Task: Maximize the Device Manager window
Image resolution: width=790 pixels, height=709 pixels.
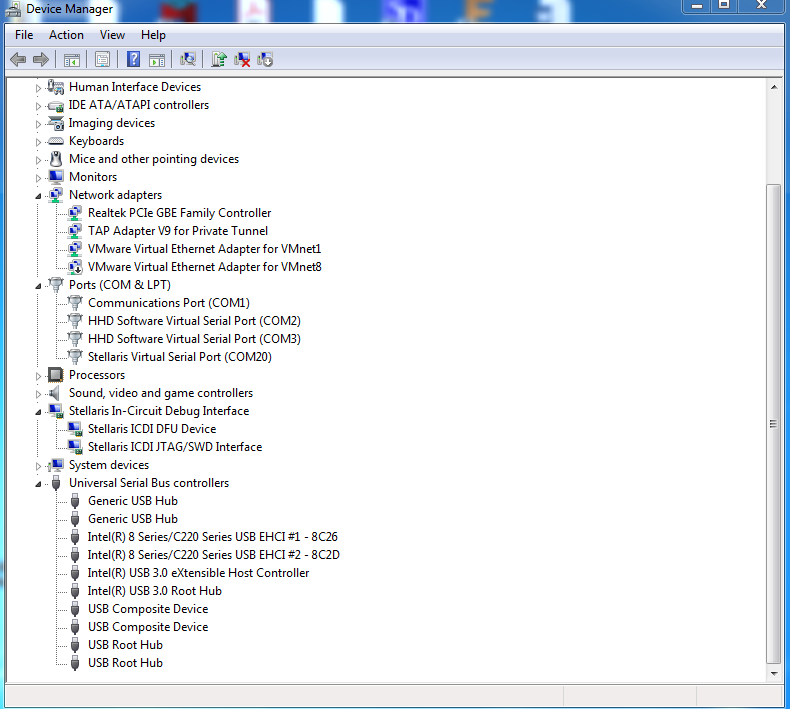Action: (x=724, y=6)
